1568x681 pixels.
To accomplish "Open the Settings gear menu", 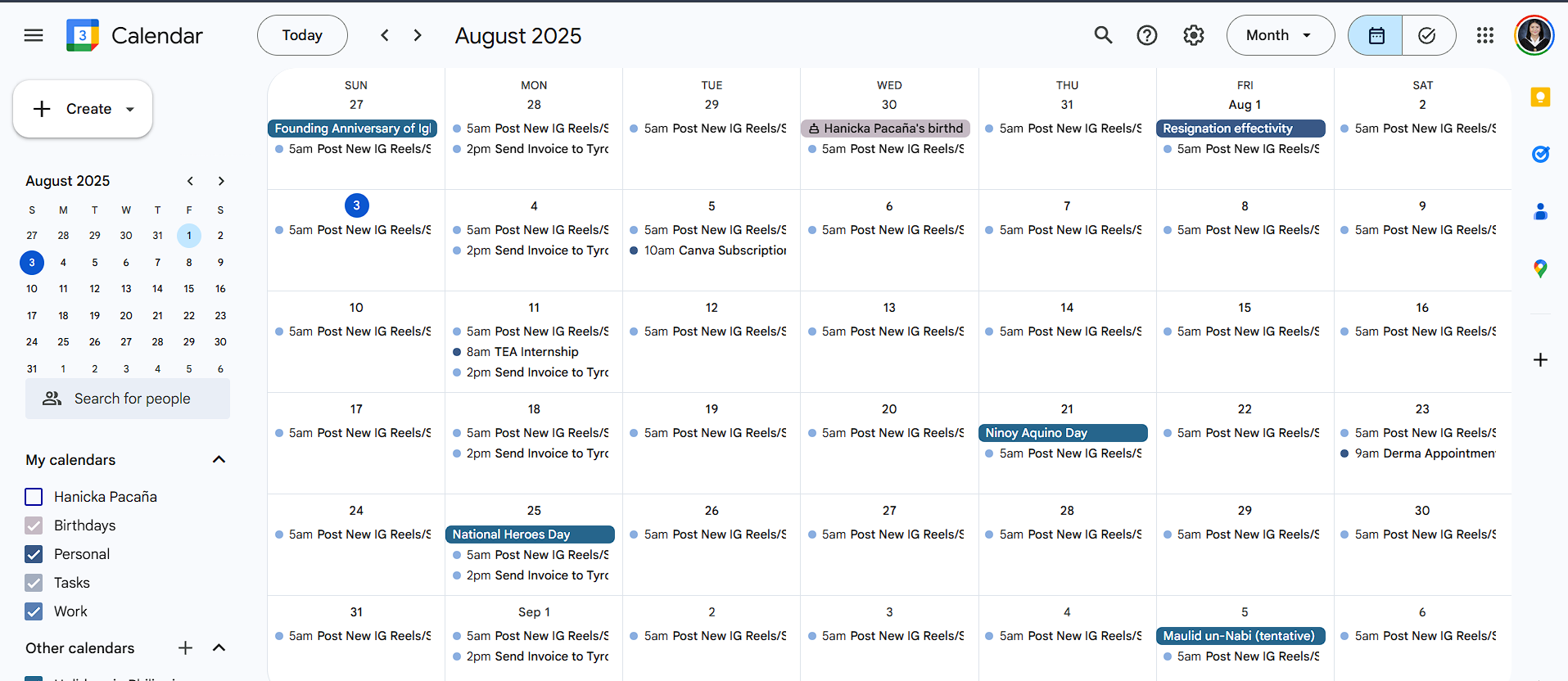I will tap(1194, 35).
